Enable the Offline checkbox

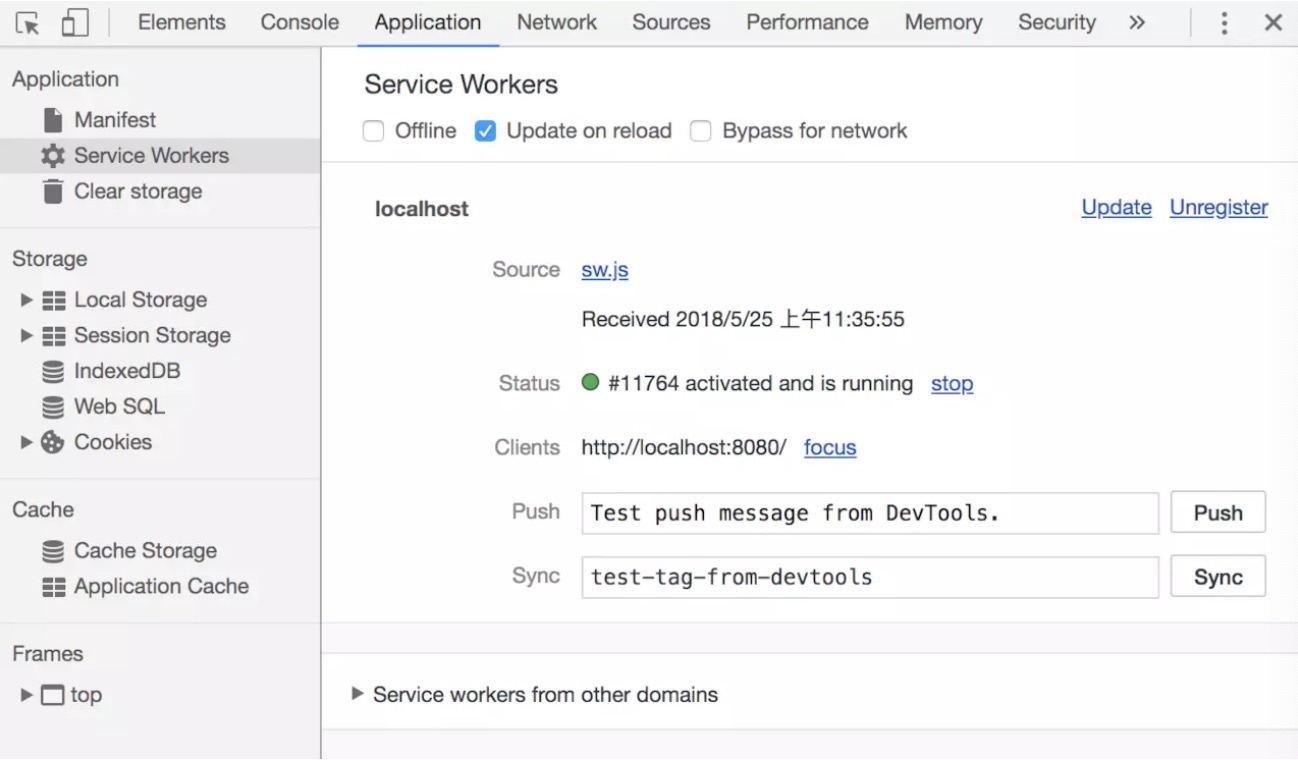[374, 130]
